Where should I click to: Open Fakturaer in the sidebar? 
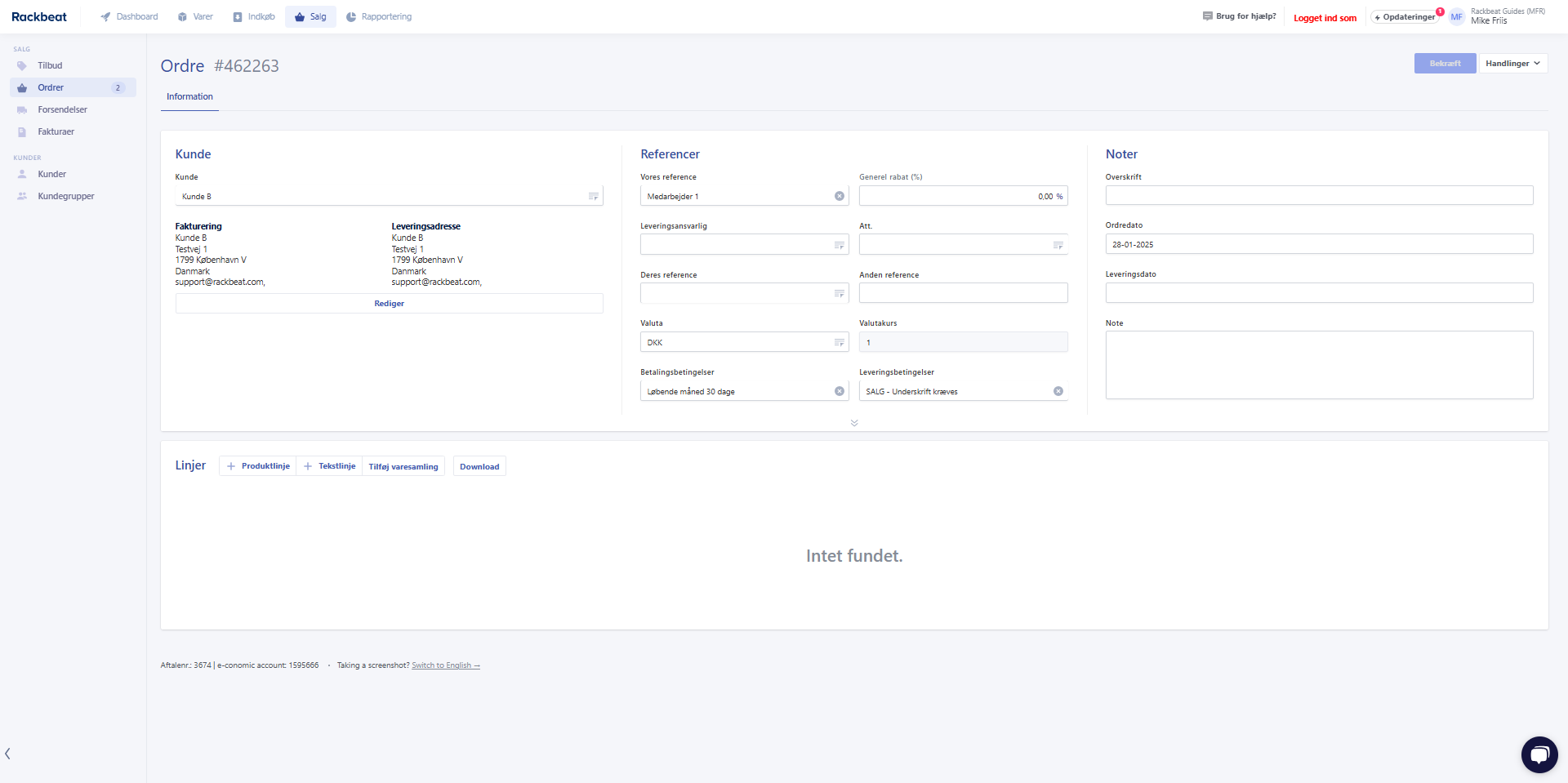click(56, 131)
